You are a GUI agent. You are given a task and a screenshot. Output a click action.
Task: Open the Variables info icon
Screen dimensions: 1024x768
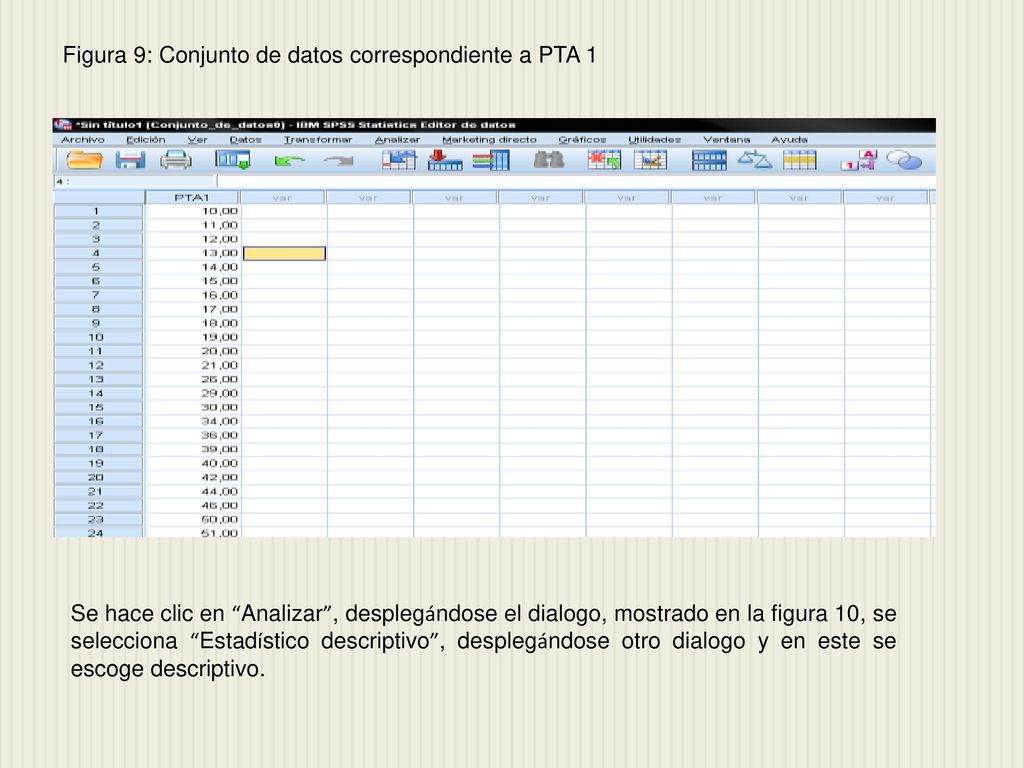click(x=491, y=160)
